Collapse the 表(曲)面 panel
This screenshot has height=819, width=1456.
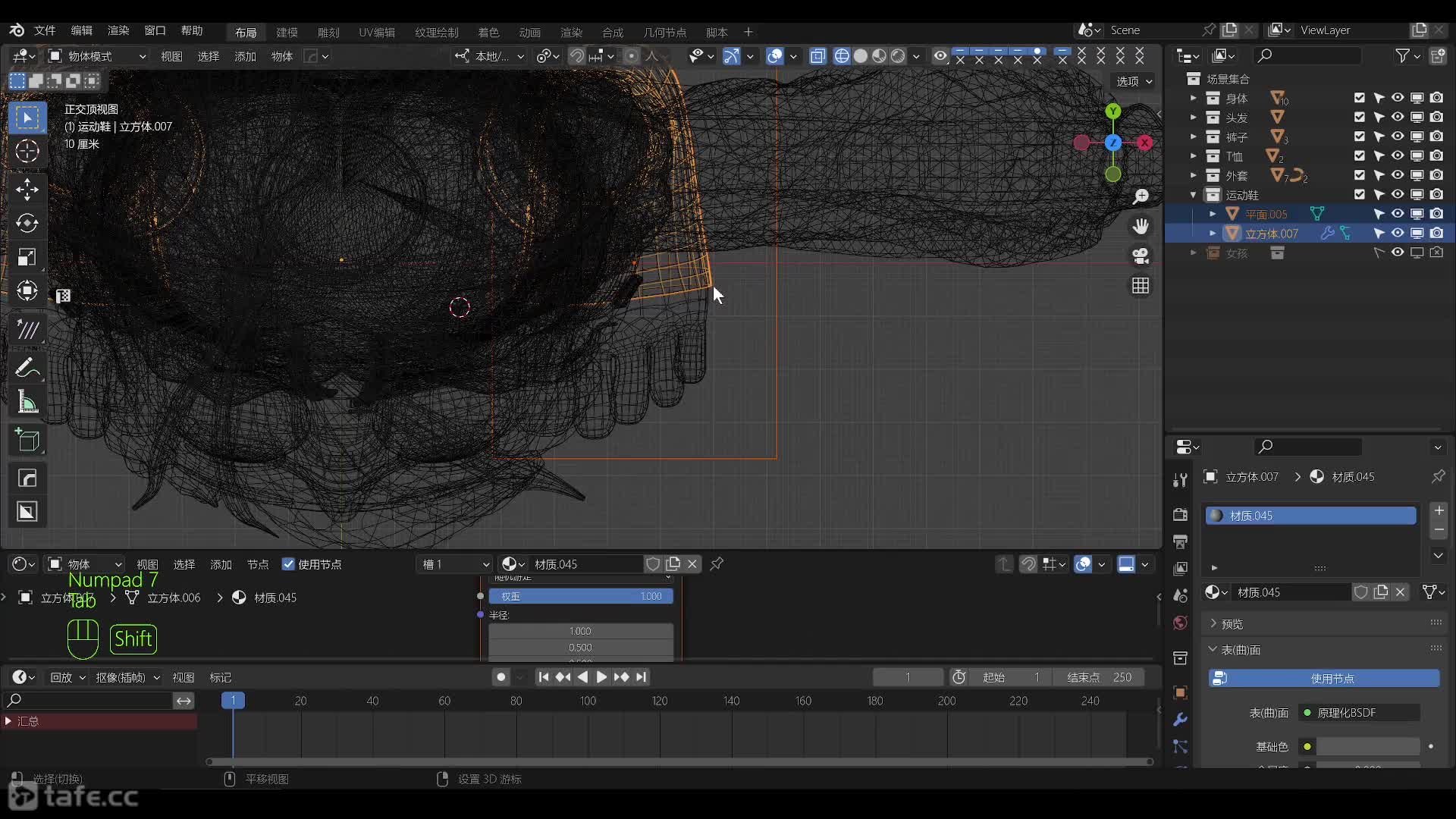click(1234, 649)
